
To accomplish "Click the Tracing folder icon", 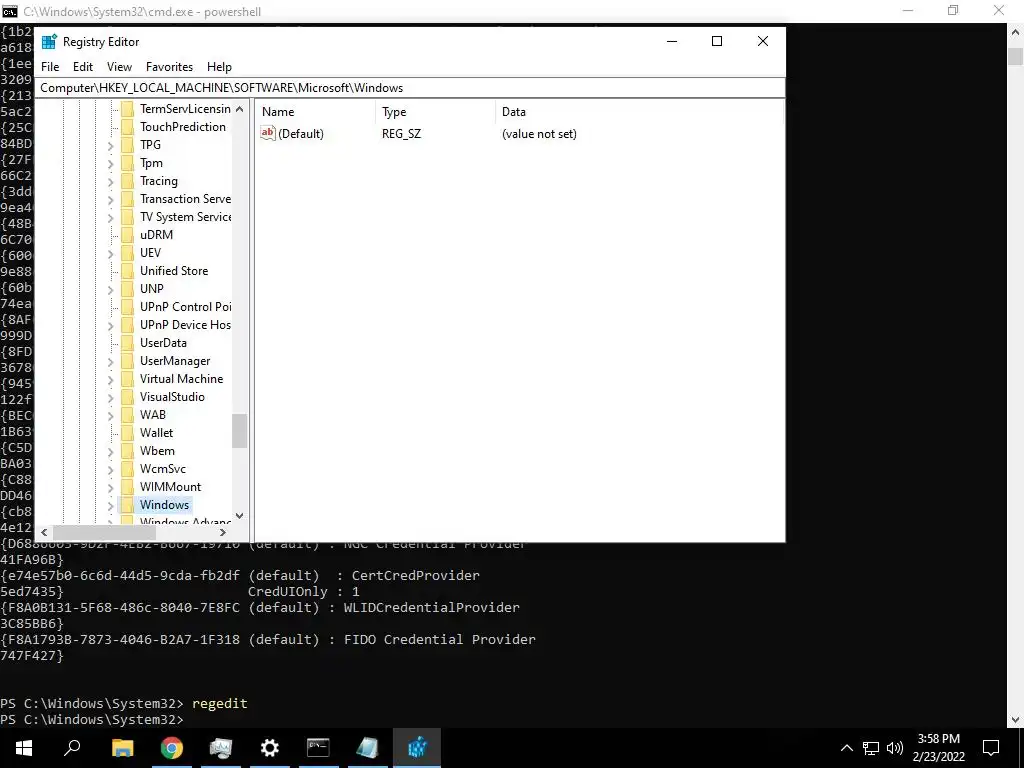I will 127,180.
